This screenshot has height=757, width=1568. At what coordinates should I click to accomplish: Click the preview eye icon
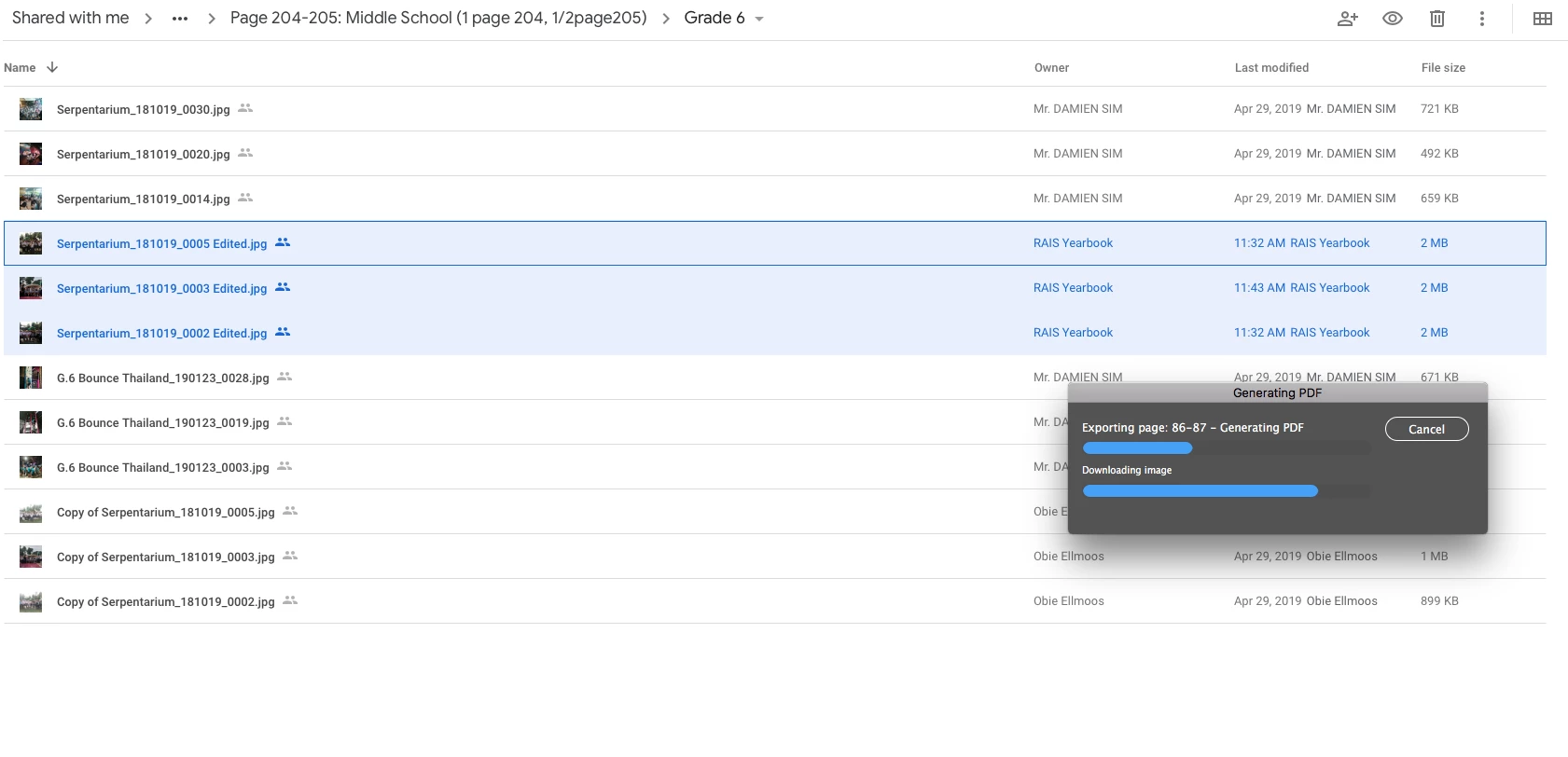(1393, 19)
